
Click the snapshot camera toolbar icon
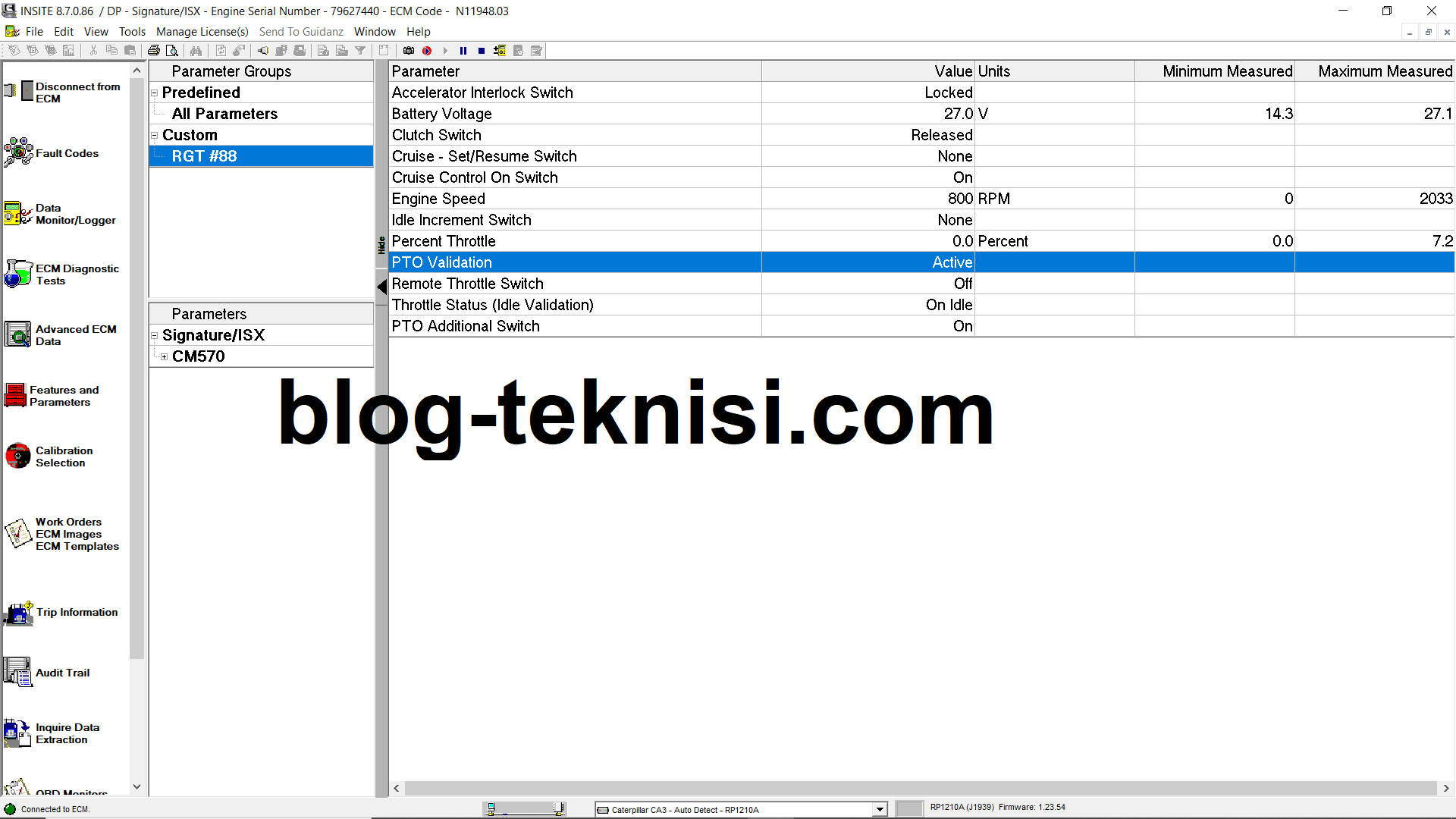[408, 50]
